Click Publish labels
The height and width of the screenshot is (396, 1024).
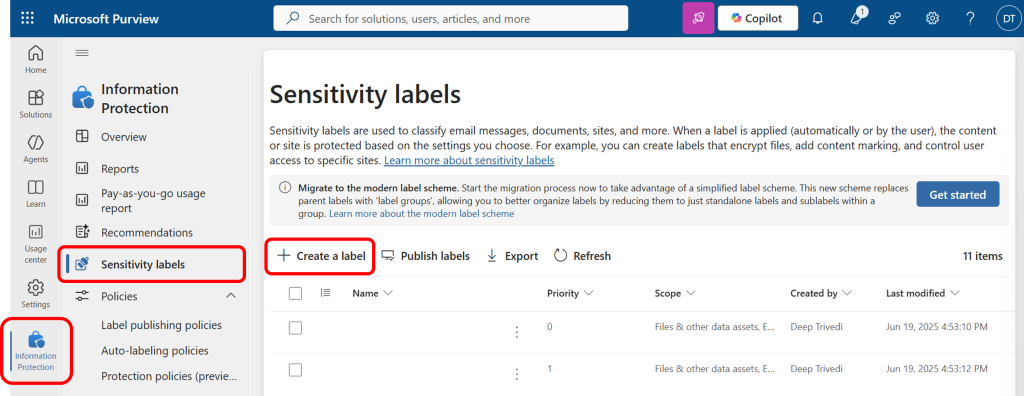pyautogui.click(x=426, y=256)
